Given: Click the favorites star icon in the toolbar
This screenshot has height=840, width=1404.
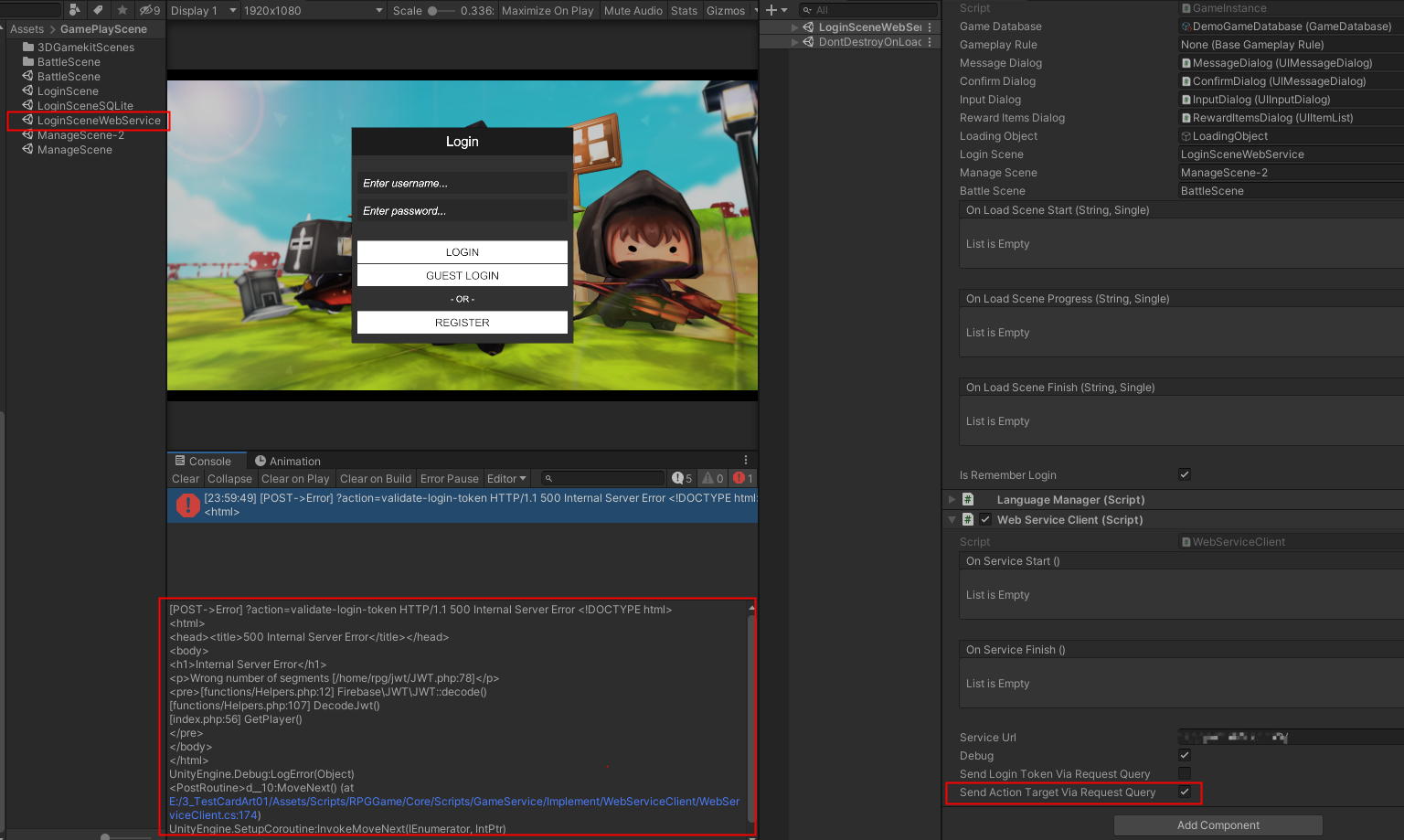Looking at the screenshot, I should click(x=123, y=9).
